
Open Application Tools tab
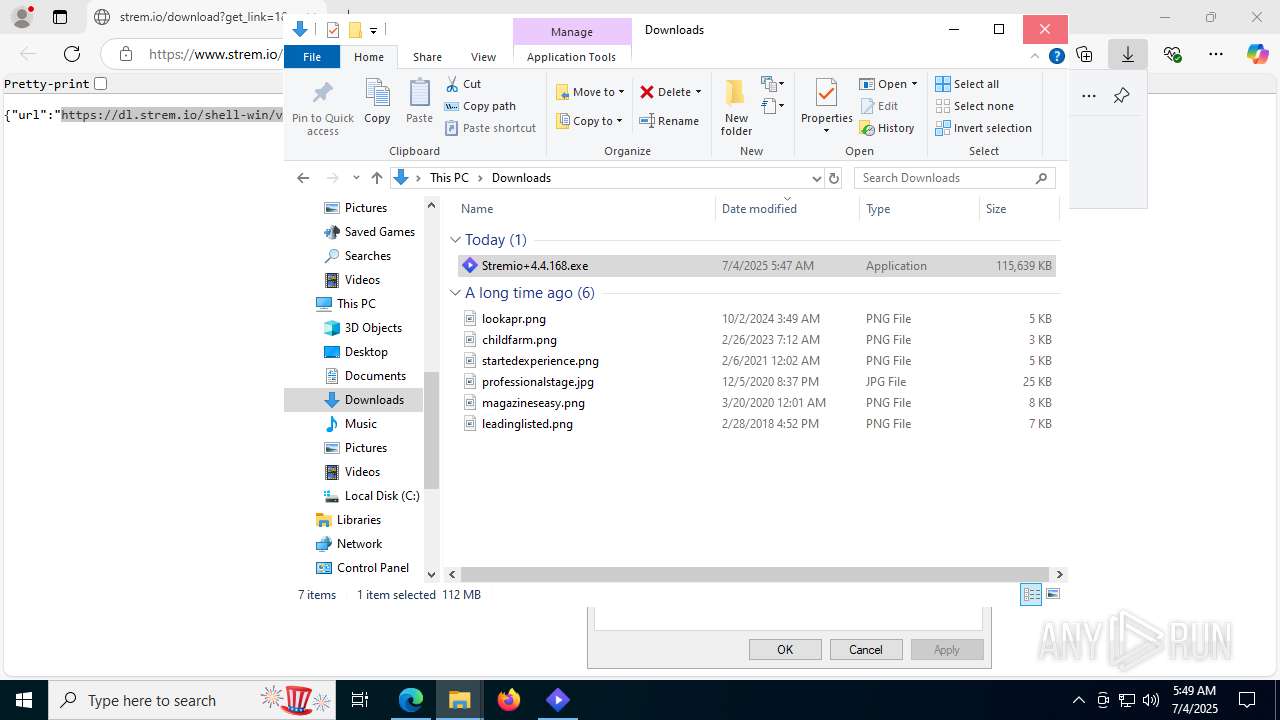tap(571, 57)
